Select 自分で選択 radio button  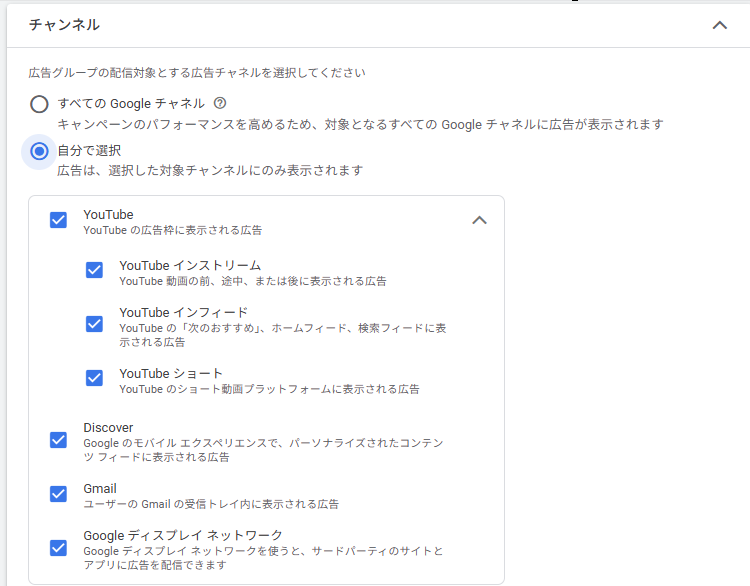point(39,151)
